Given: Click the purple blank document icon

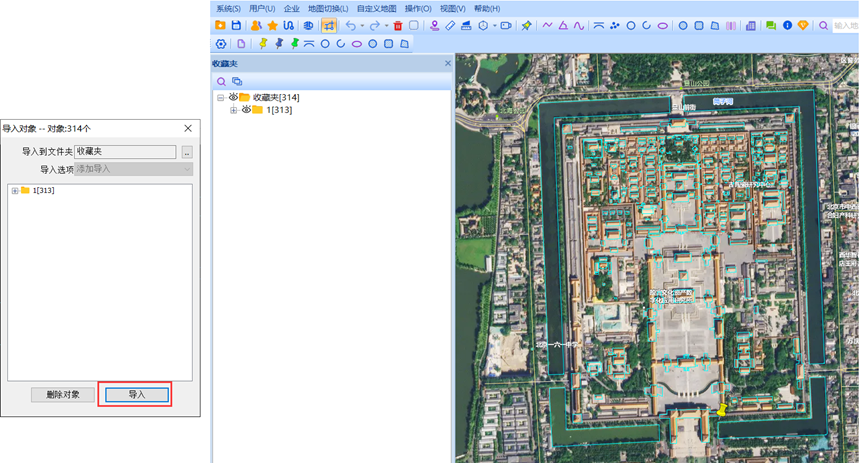Looking at the screenshot, I should click(241, 43).
